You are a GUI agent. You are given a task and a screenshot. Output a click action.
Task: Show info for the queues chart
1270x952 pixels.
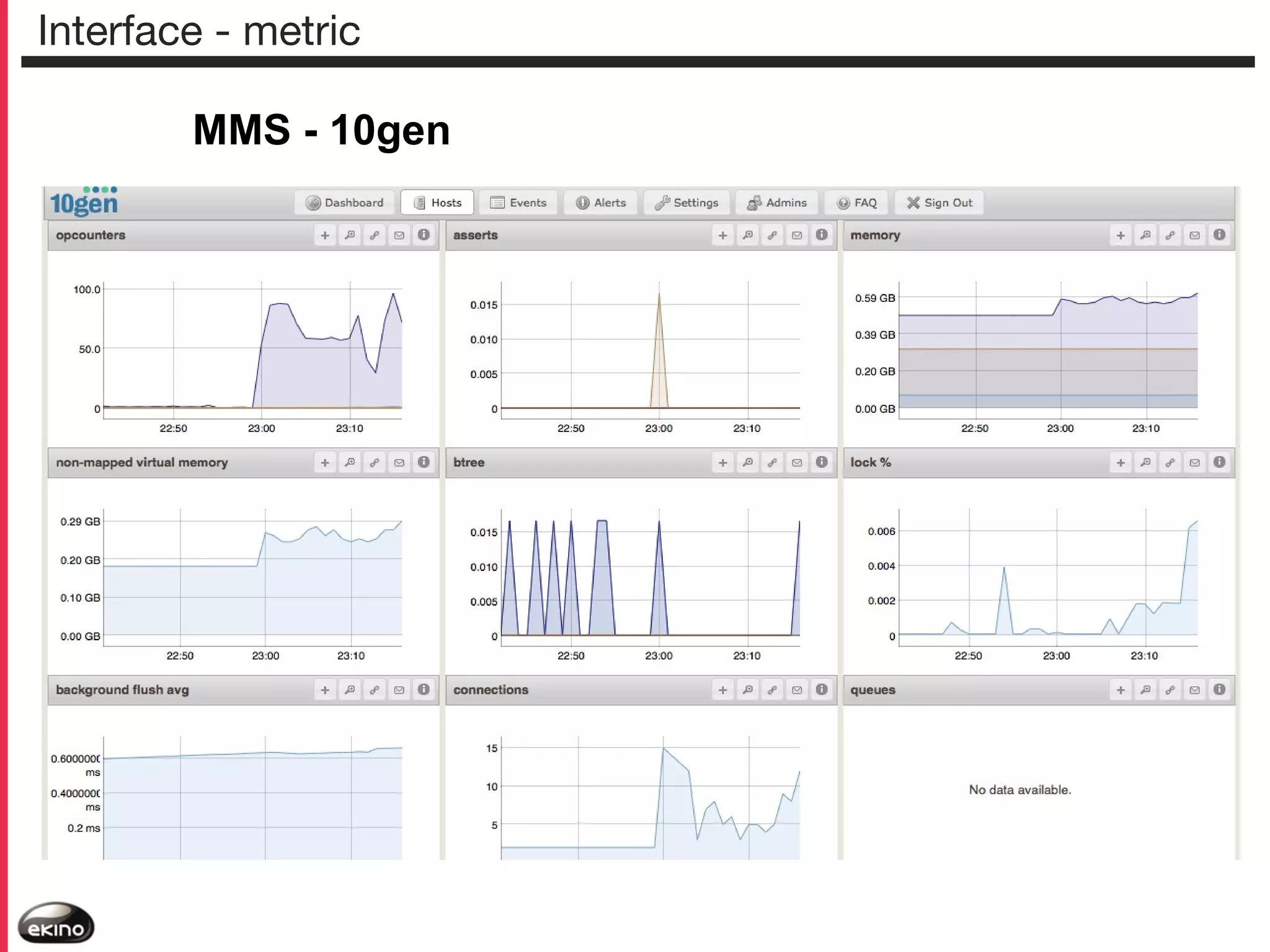(1219, 690)
